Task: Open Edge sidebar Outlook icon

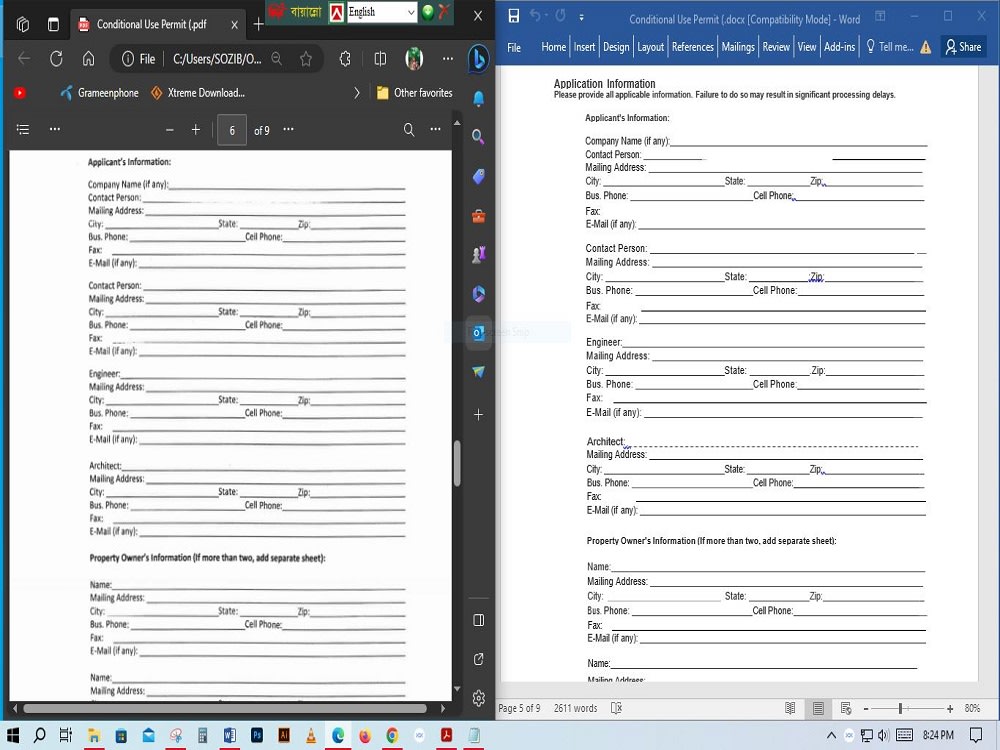Action: (x=478, y=332)
